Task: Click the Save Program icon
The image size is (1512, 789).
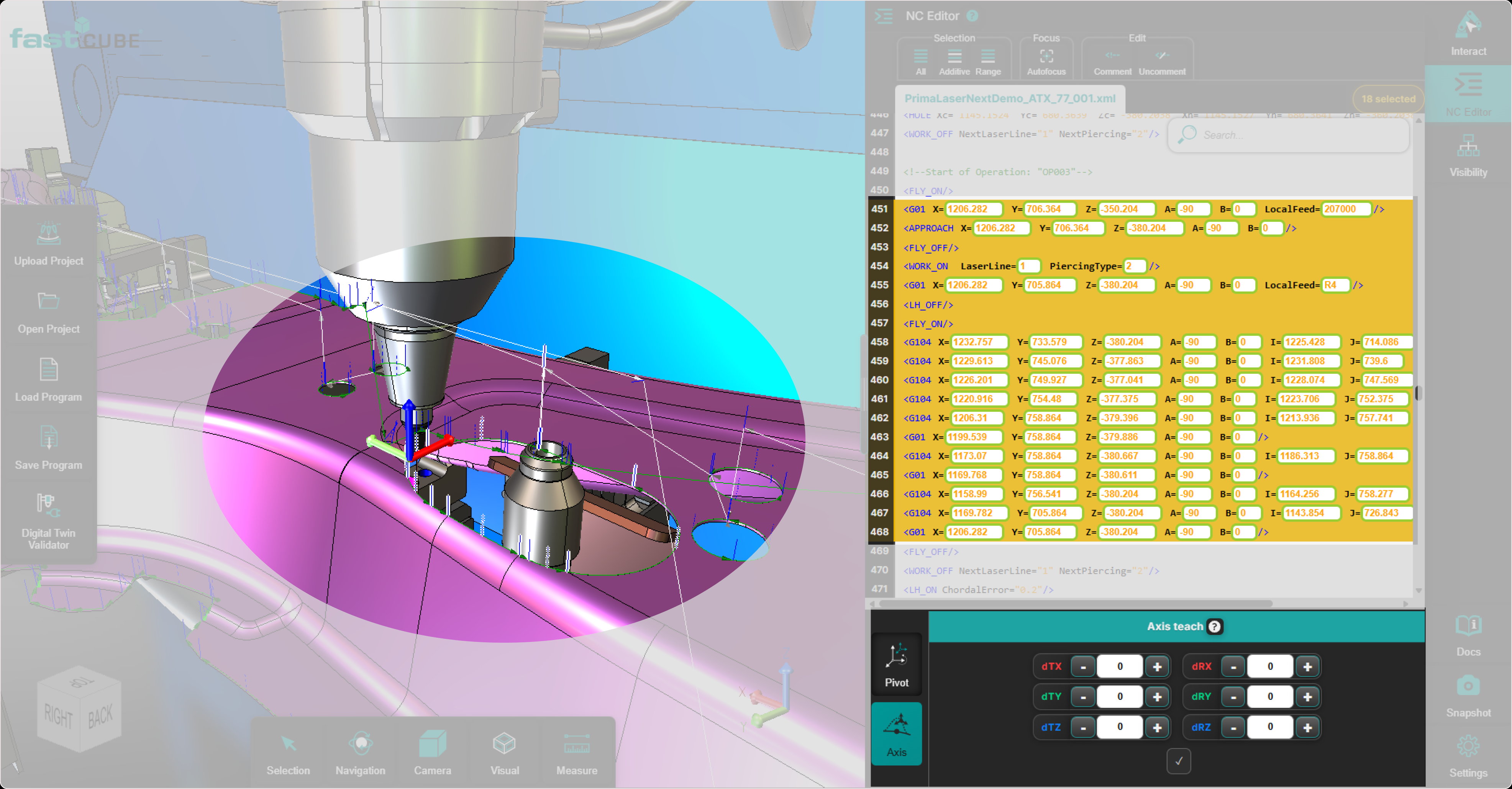Action: click(x=49, y=437)
